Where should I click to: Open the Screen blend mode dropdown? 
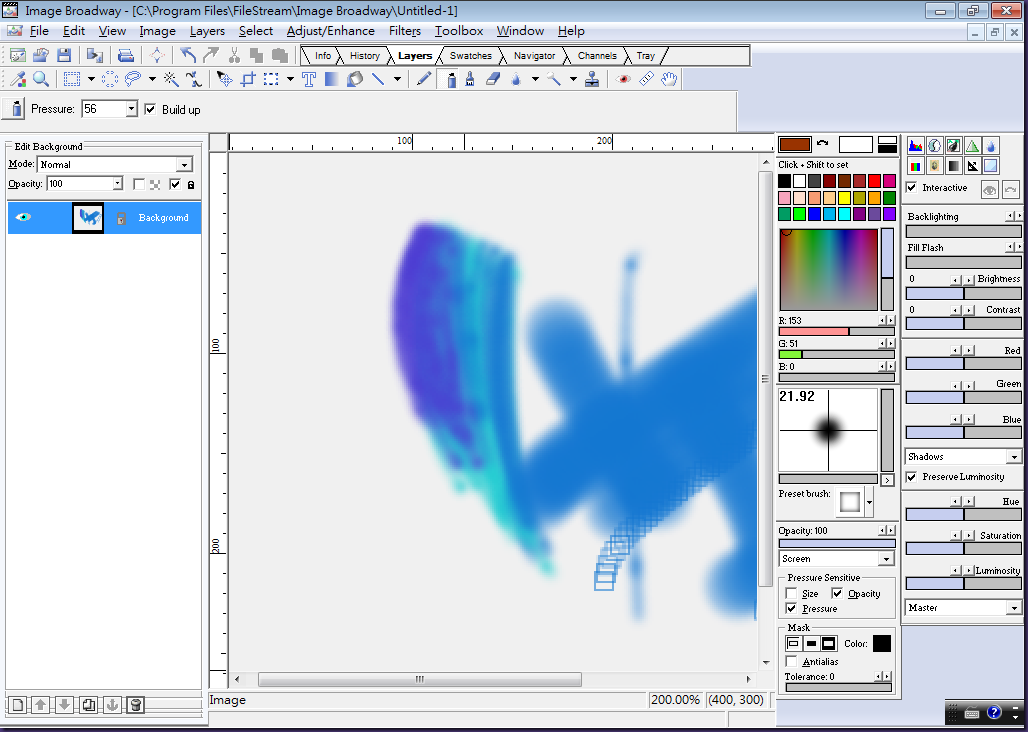click(886, 559)
